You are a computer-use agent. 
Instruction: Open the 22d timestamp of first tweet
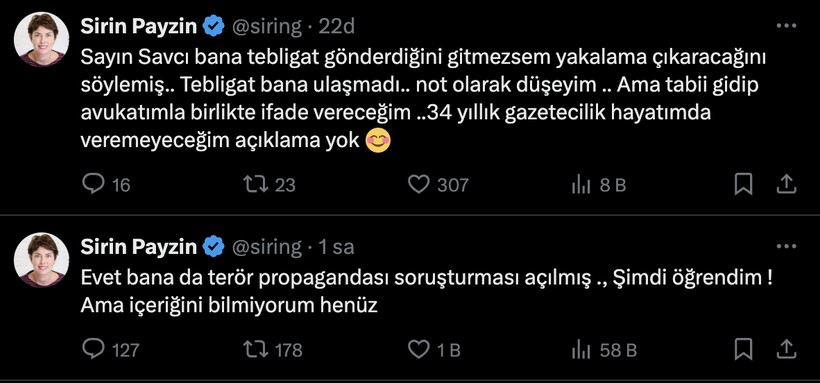coord(336,27)
